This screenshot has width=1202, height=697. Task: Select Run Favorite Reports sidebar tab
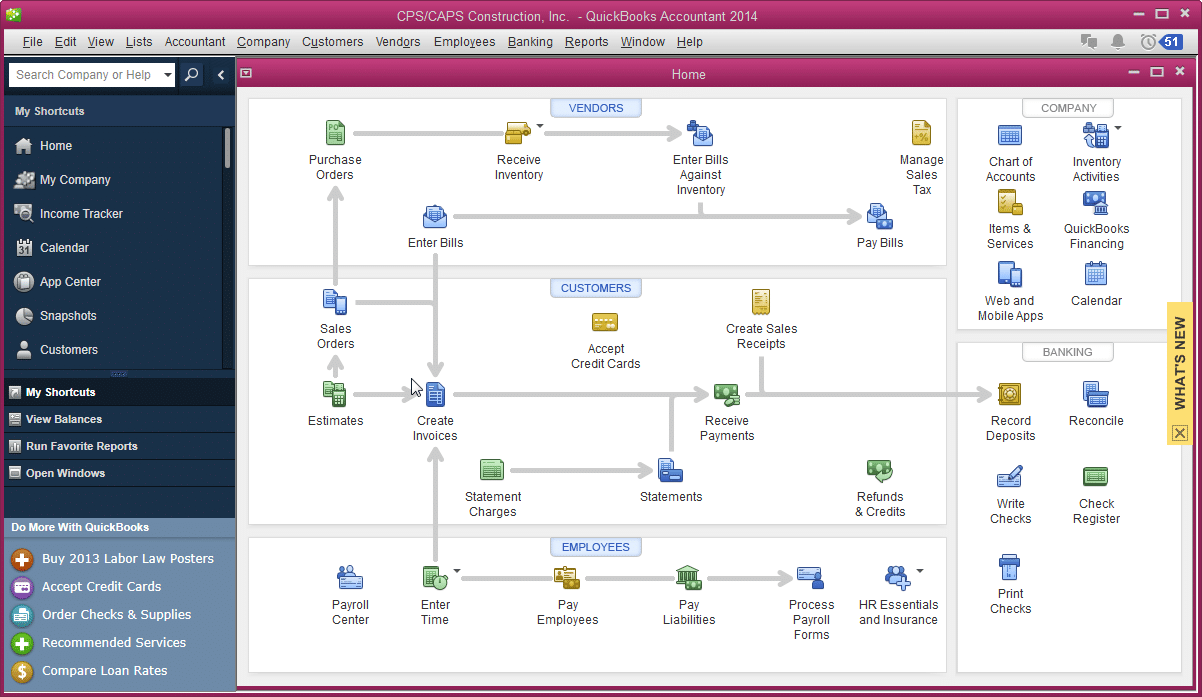tap(120, 446)
